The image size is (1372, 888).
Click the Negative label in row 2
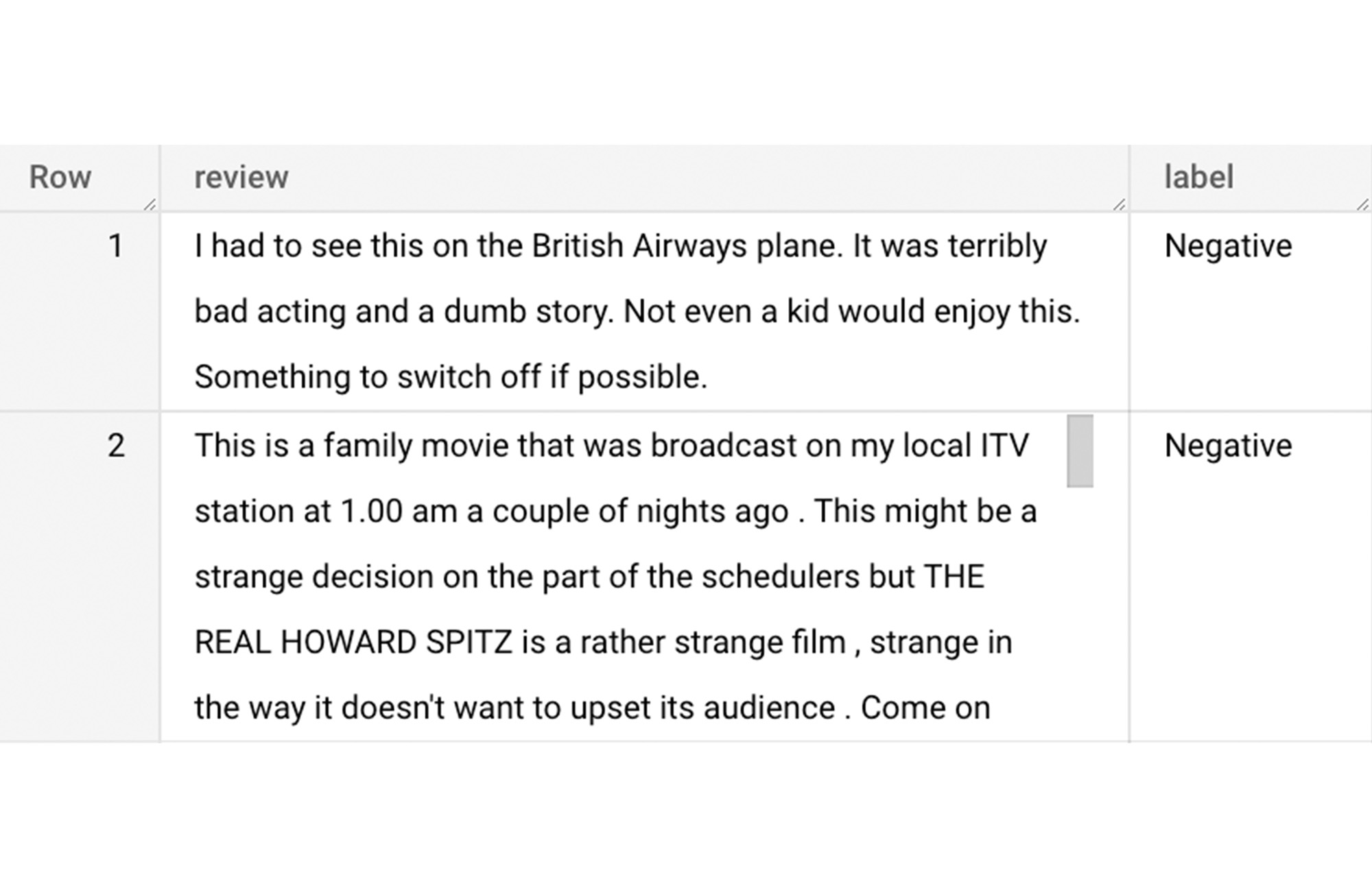point(1228,446)
